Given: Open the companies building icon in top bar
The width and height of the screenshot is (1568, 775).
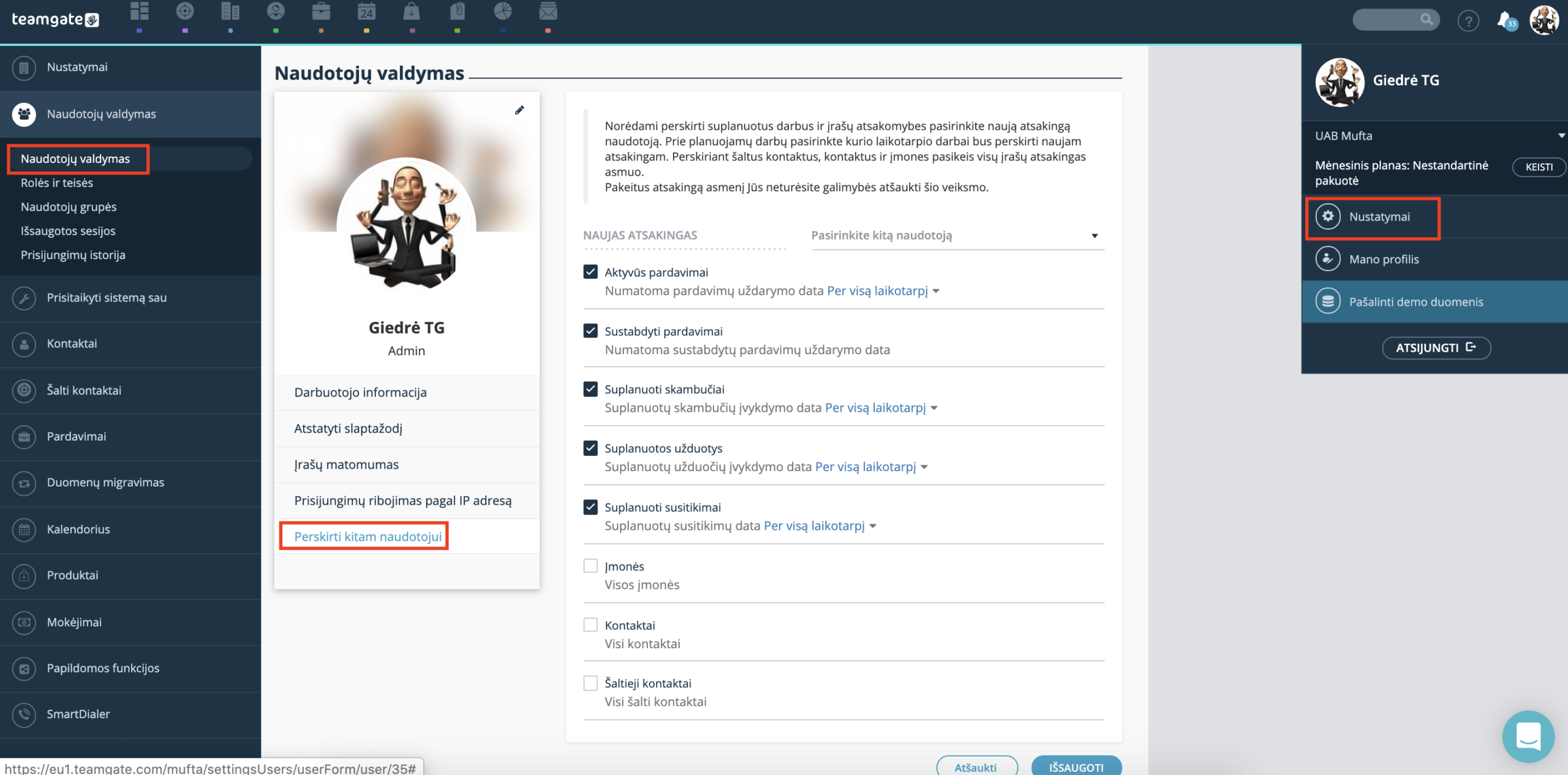Looking at the screenshot, I should click(230, 12).
